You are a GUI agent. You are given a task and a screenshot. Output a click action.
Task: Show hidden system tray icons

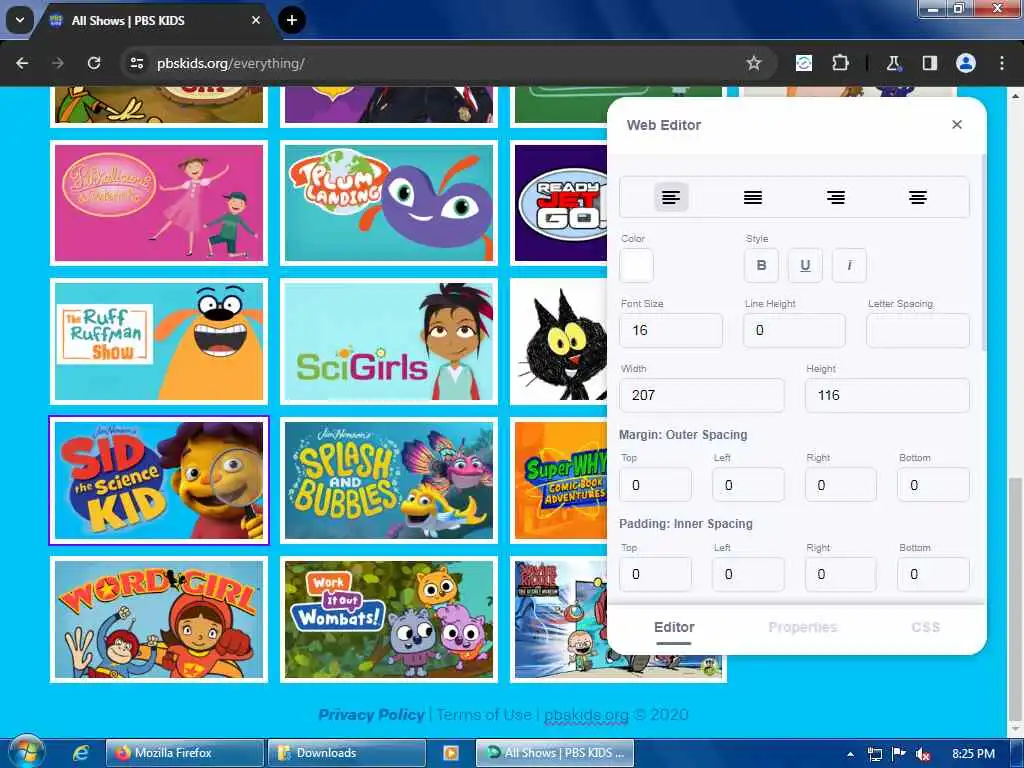click(x=850, y=754)
